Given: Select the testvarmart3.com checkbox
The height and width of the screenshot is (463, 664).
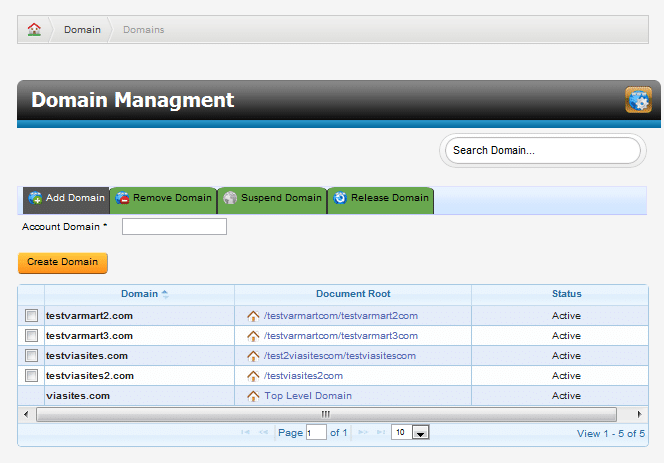Looking at the screenshot, I should (x=31, y=336).
